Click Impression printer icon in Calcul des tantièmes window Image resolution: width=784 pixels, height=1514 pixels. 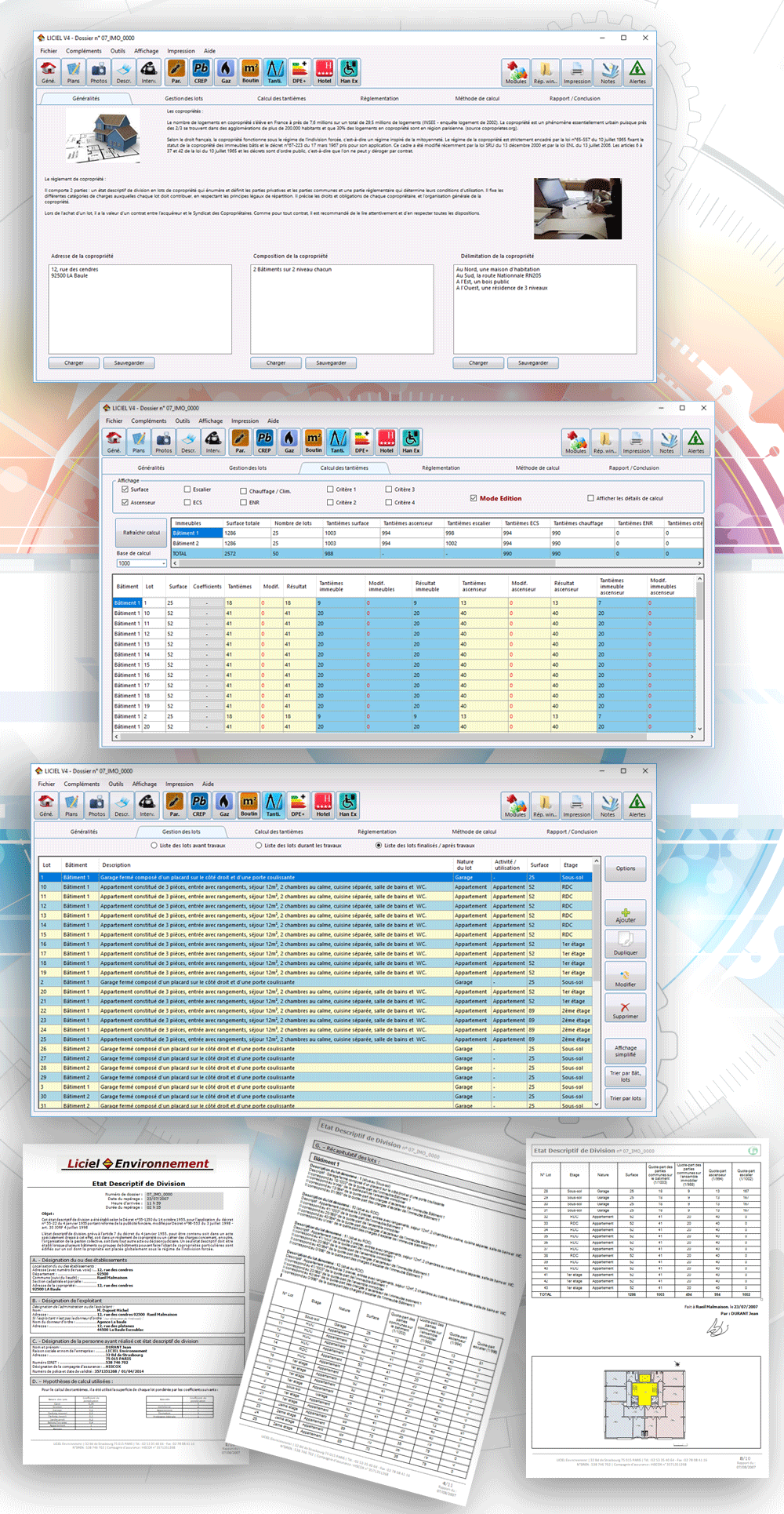point(636,442)
